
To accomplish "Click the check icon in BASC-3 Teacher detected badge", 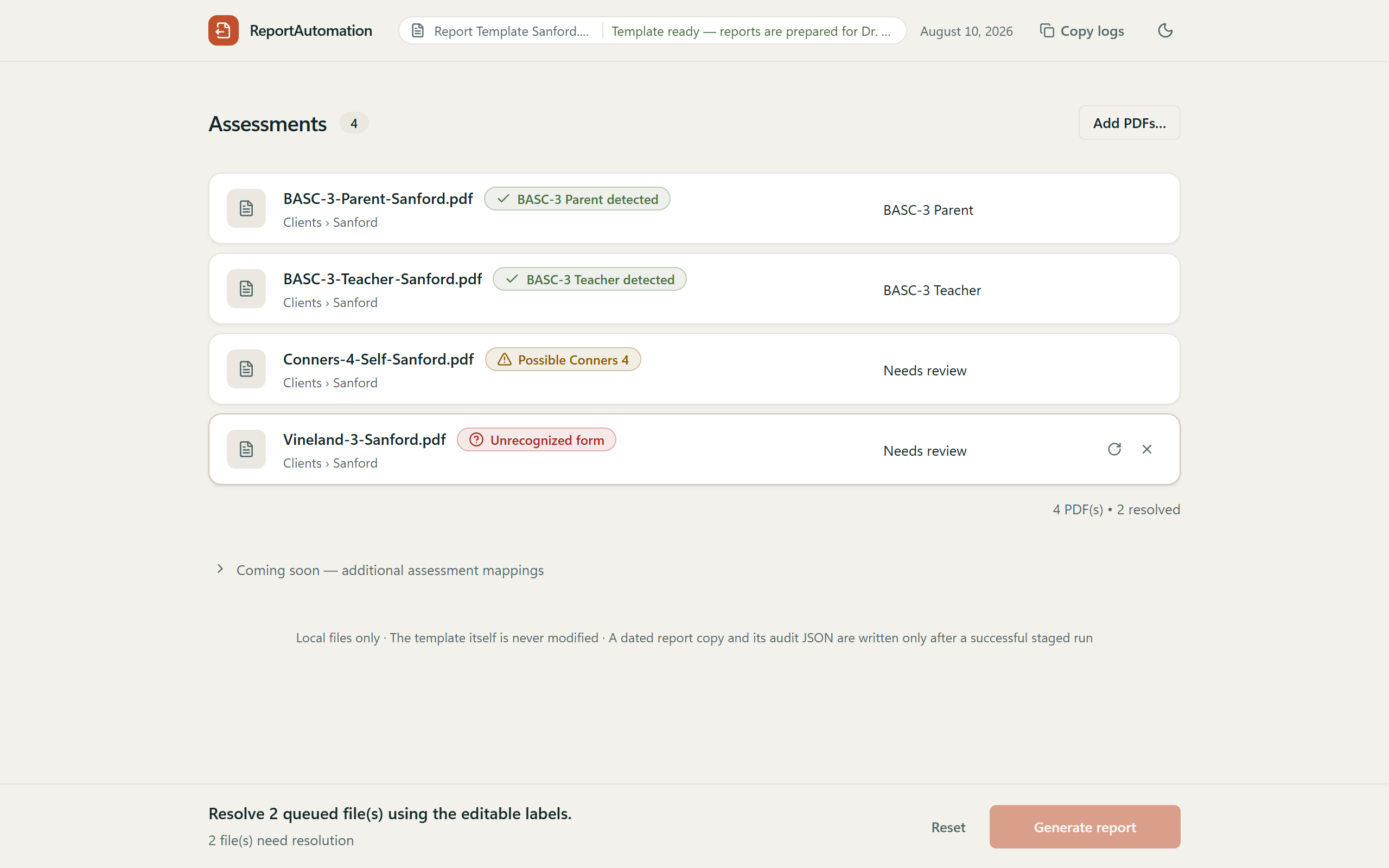I will (513, 279).
